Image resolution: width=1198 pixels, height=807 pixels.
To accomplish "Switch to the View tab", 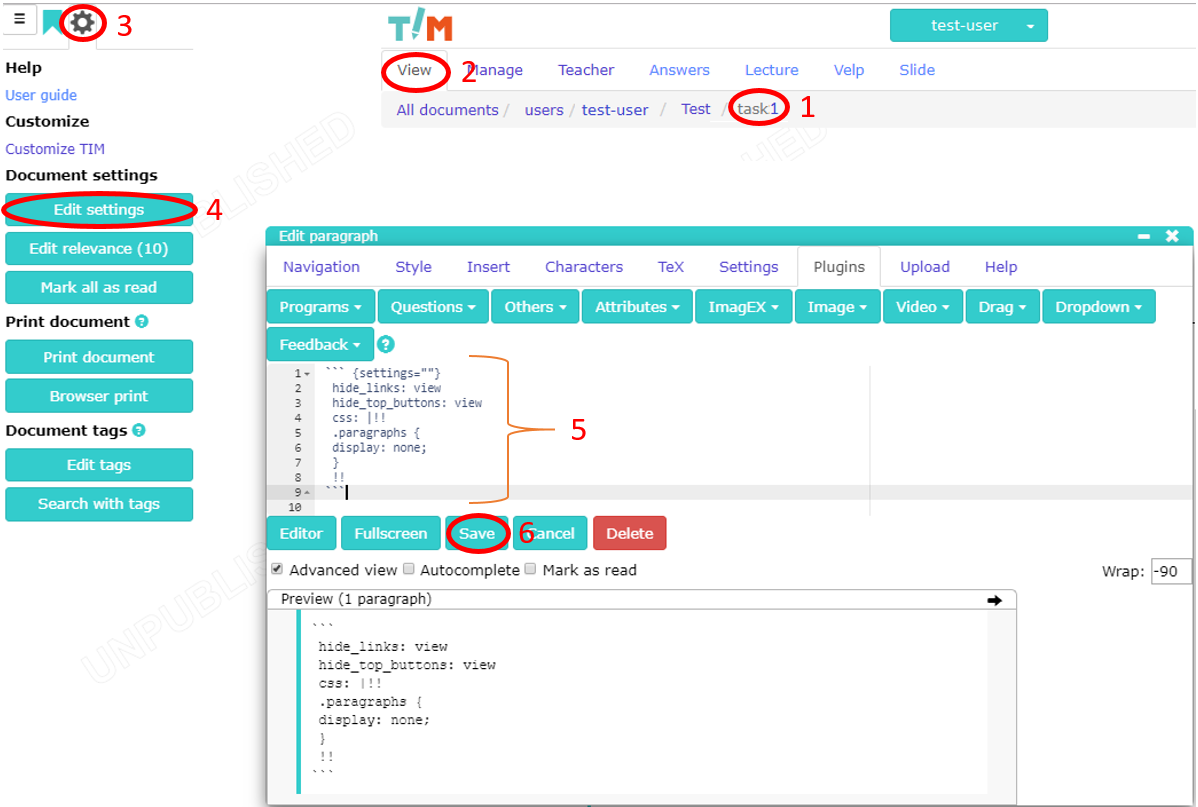I will [414, 70].
